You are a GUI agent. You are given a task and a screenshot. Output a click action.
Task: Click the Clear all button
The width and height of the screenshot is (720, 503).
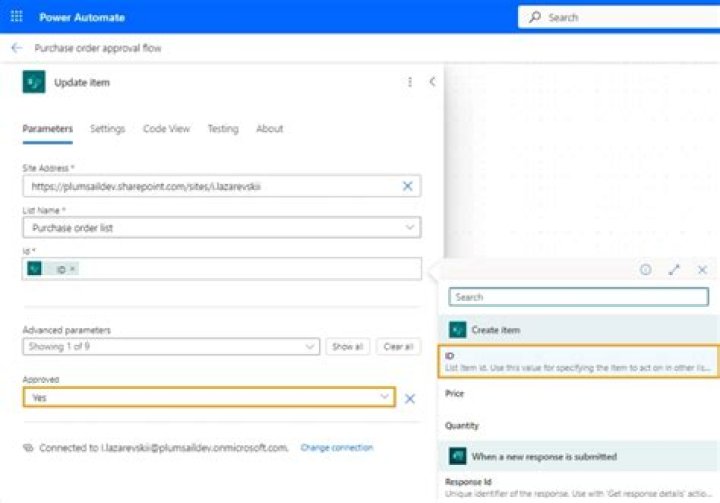398,346
